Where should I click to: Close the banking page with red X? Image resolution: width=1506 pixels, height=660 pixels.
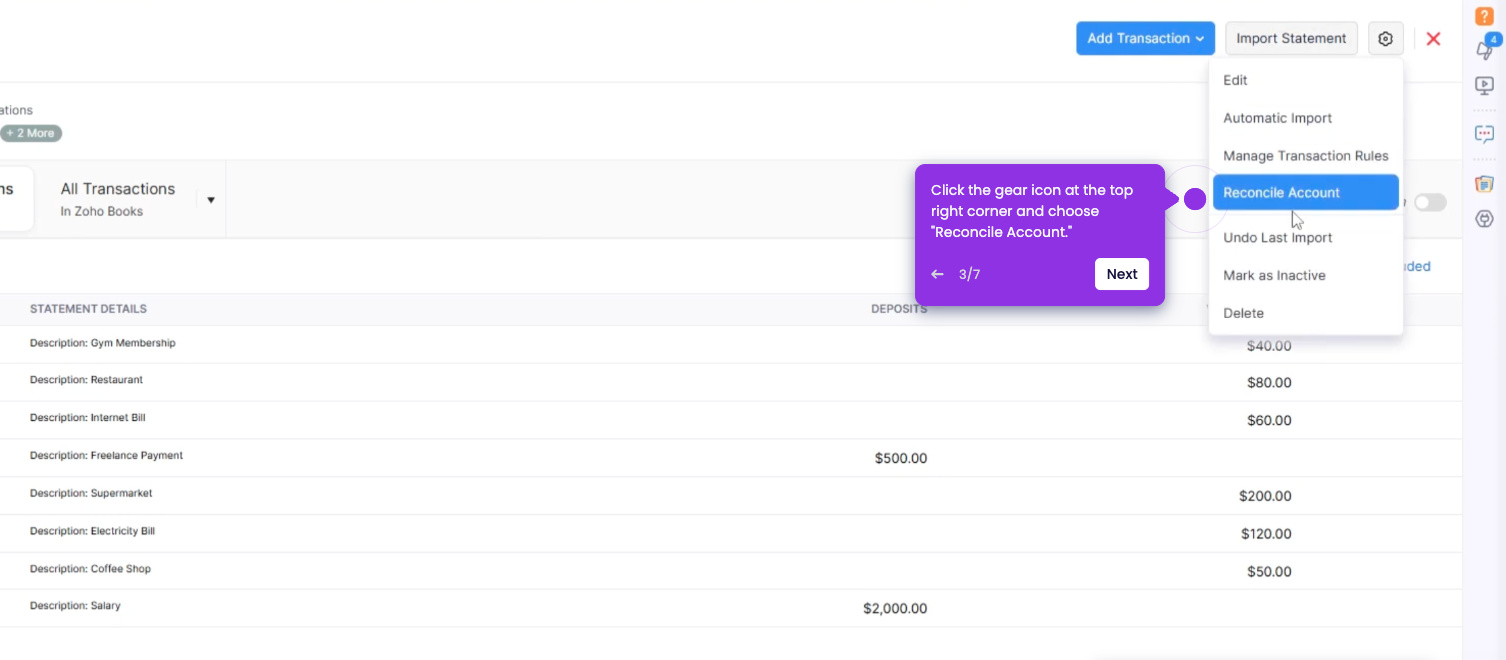(1433, 39)
